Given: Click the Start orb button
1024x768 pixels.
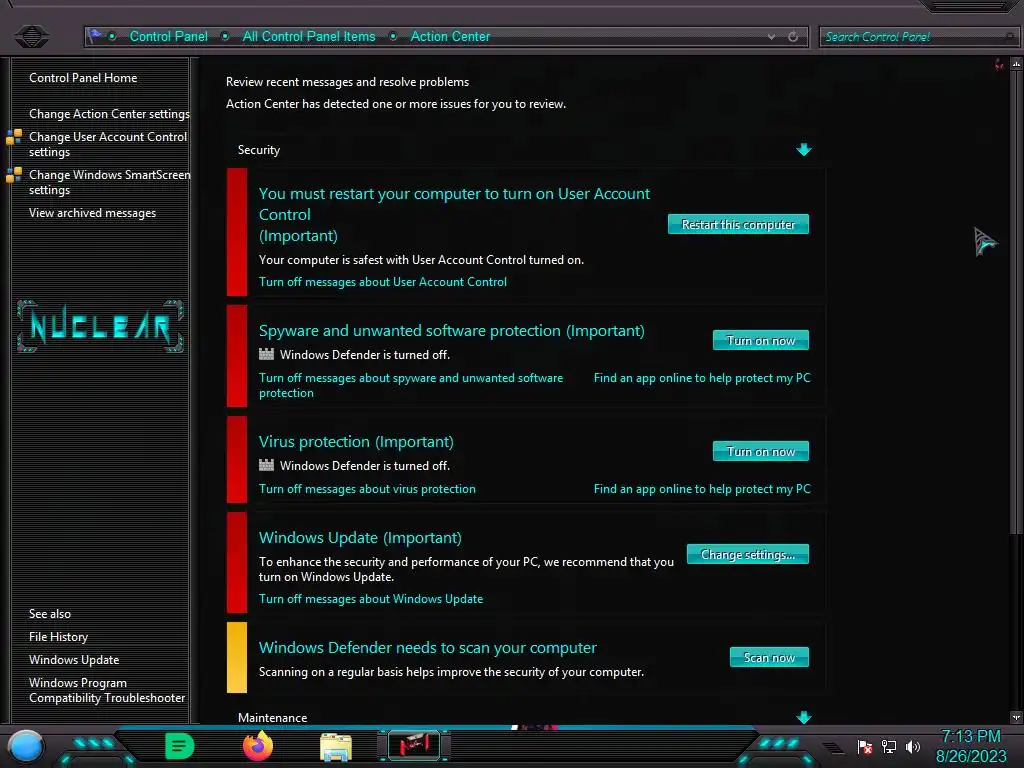Looking at the screenshot, I should coord(26,746).
